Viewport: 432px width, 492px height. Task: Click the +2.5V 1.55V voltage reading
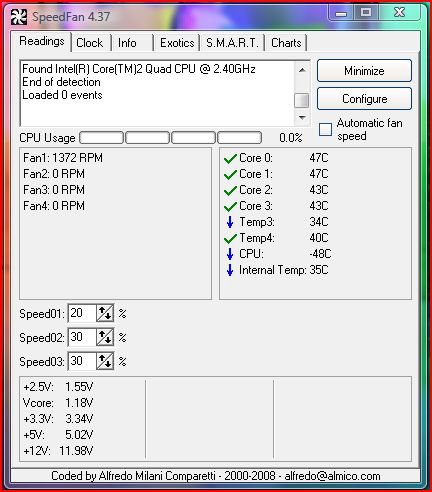coord(58,387)
